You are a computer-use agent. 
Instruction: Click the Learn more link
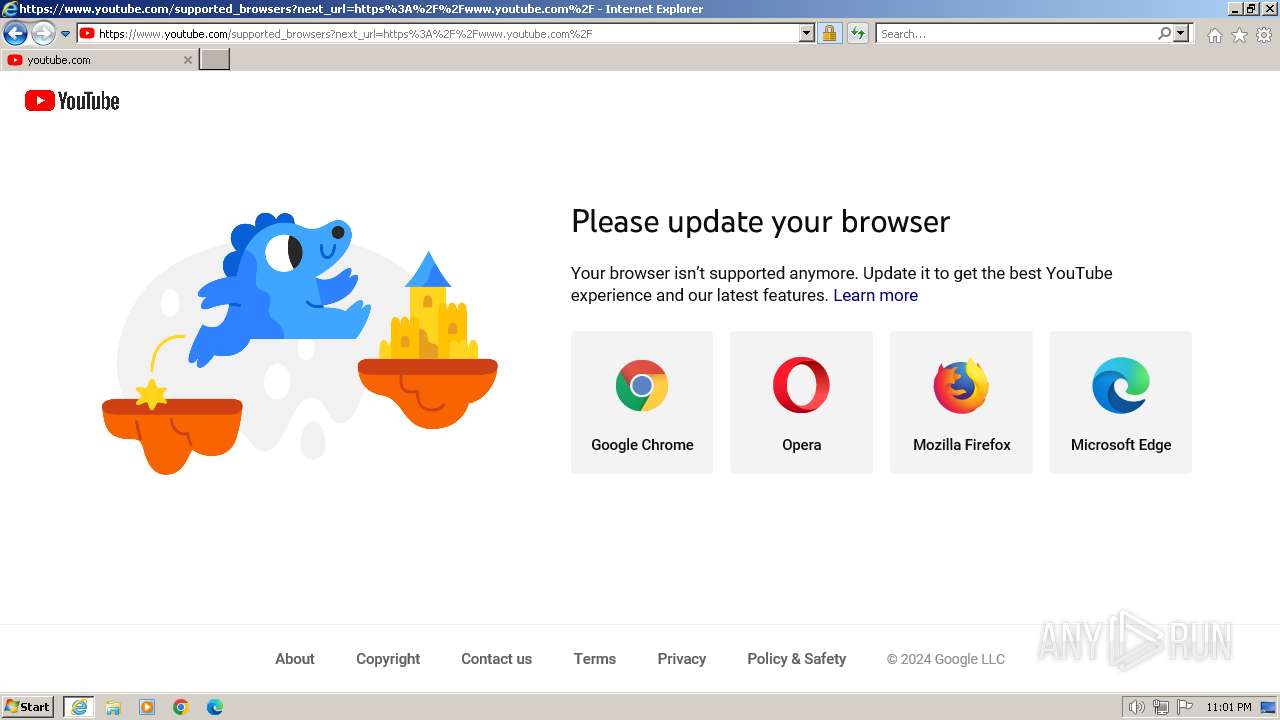(875, 295)
